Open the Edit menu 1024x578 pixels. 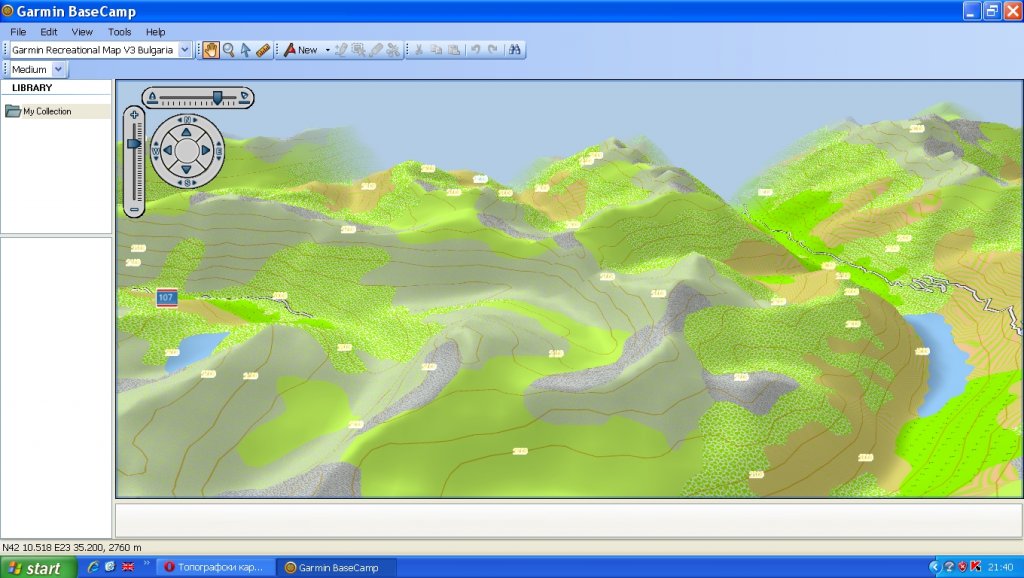[49, 31]
